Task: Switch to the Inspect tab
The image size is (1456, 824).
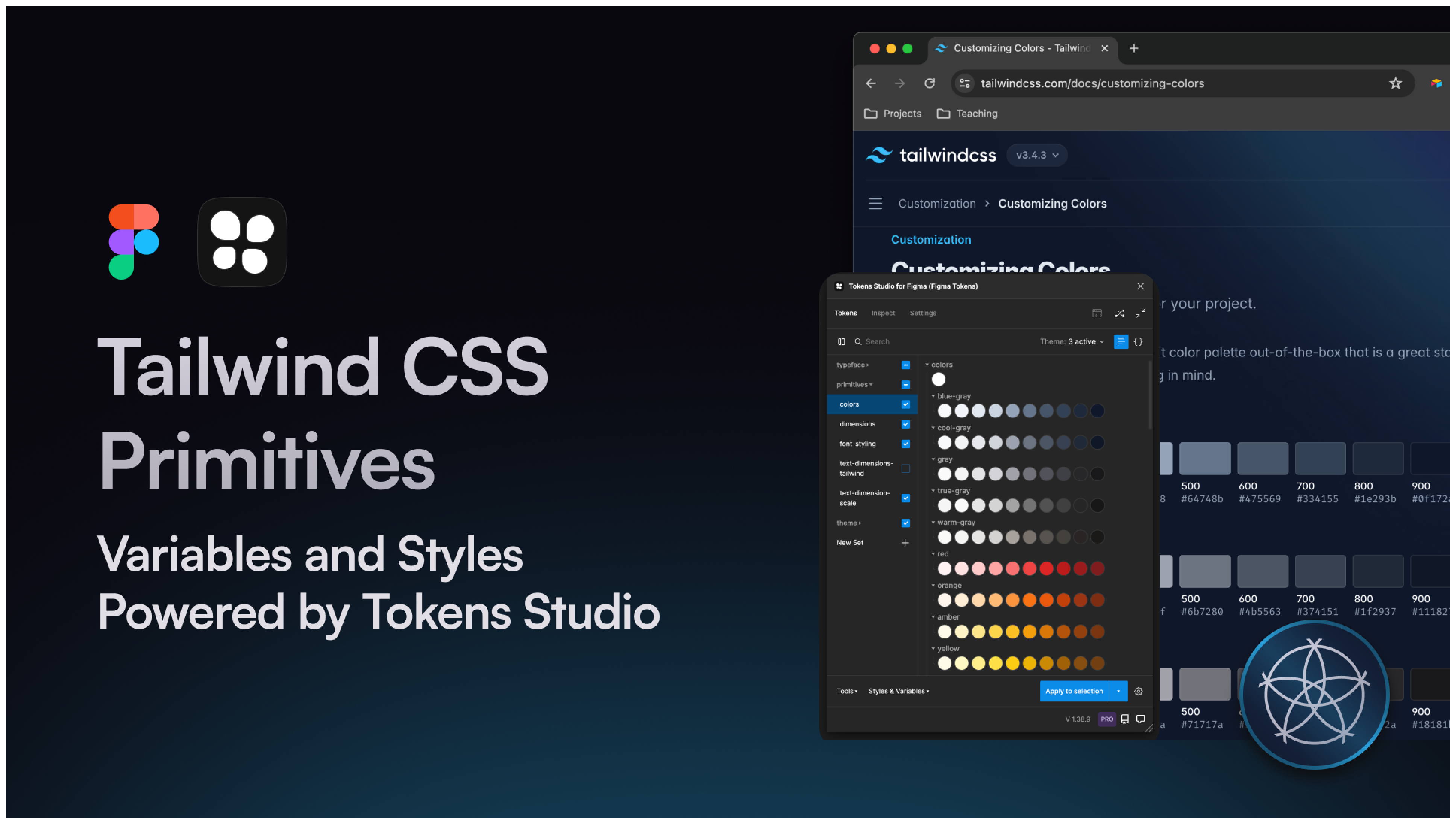Action: [x=883, y=313]
